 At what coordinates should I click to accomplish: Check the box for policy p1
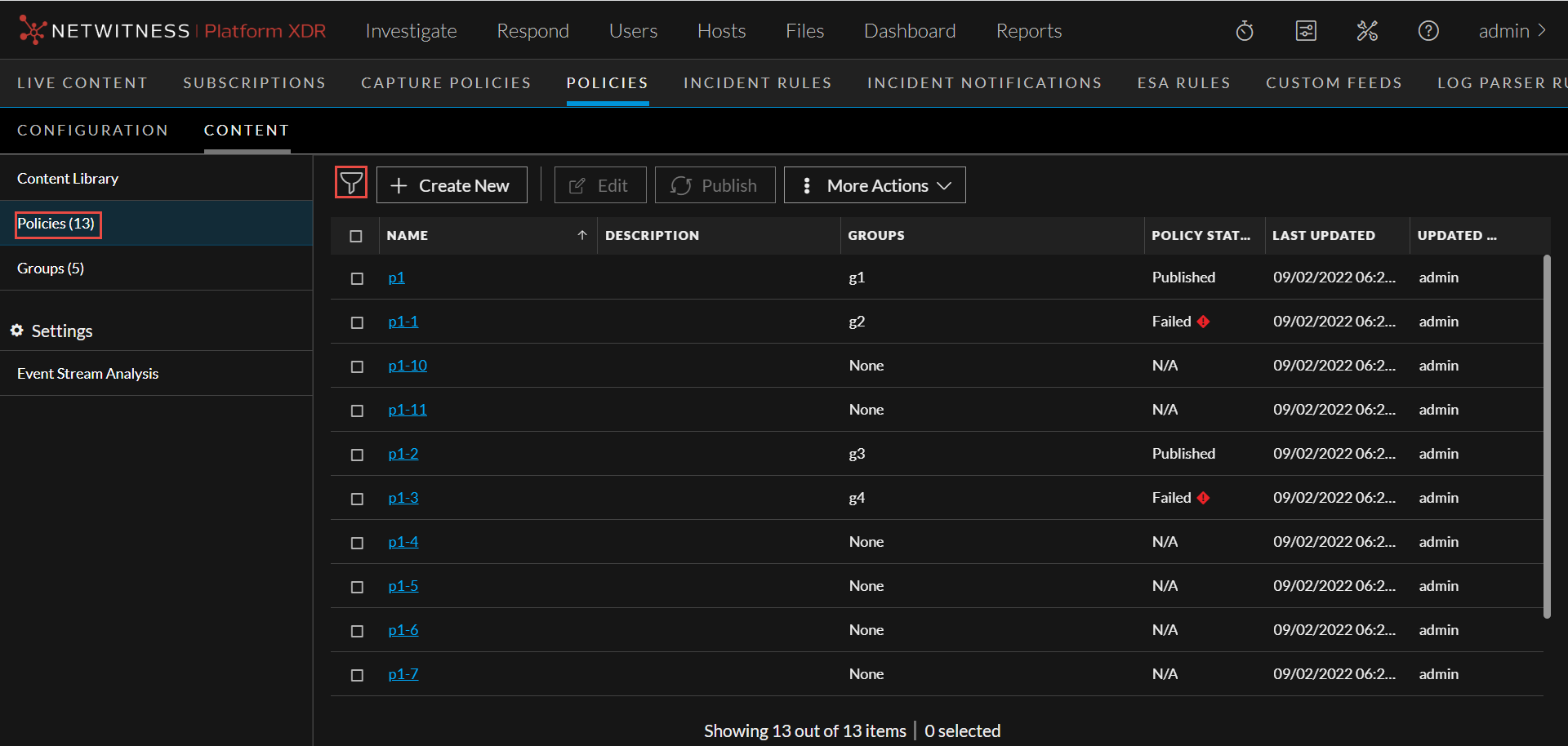[357, 278]
